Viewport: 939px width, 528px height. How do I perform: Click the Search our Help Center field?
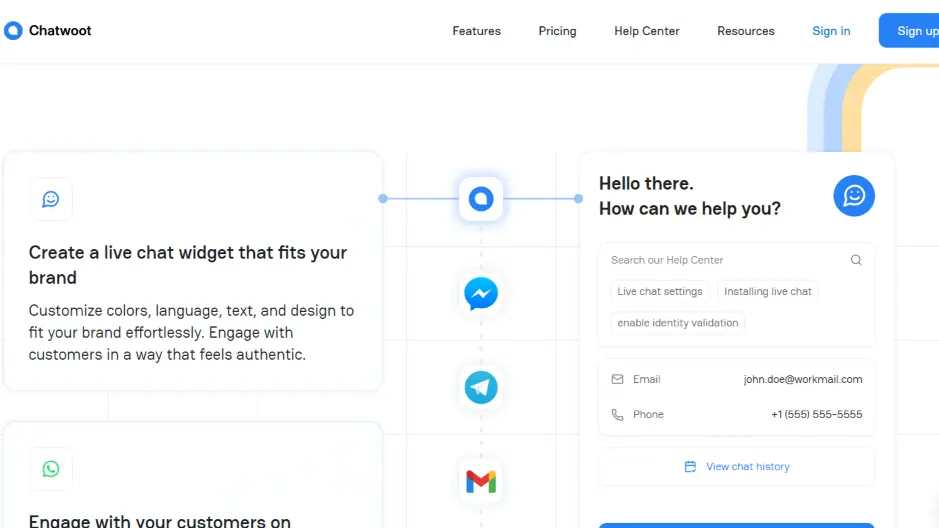(x=736, y=260)
